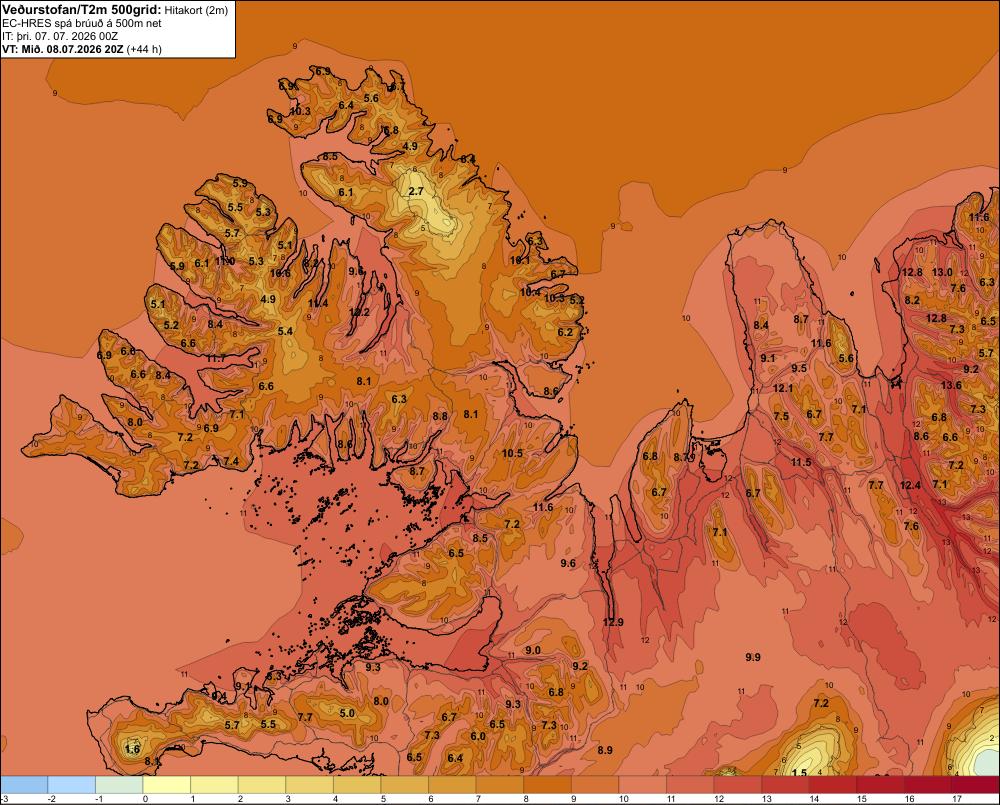Click the 11.7 temperature value on map
This screenshot has width=1000, height=805.
click(216, 358)
